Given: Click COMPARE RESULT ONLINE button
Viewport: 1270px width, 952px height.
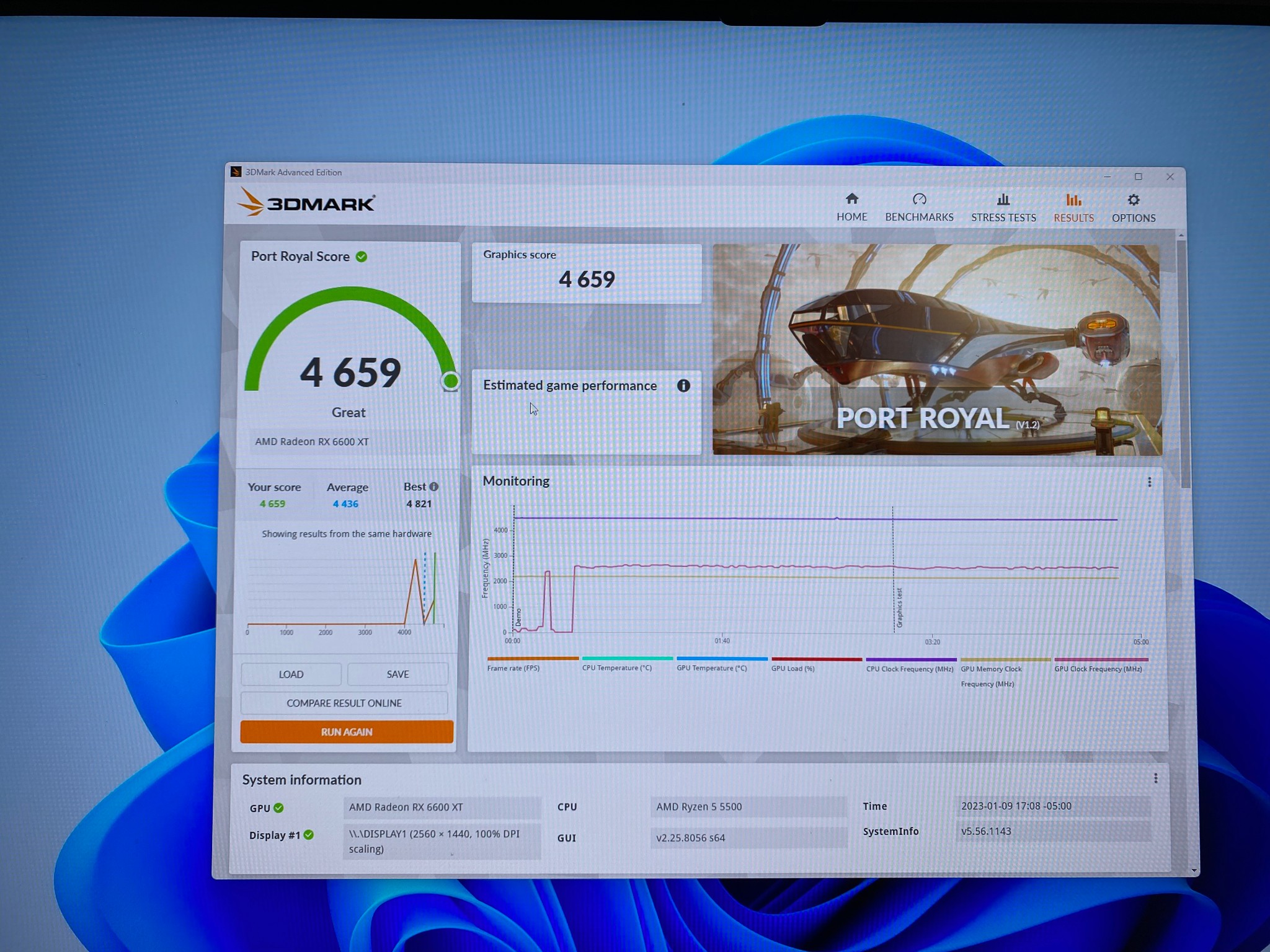Looking at the screenshot, I should 344,703.
